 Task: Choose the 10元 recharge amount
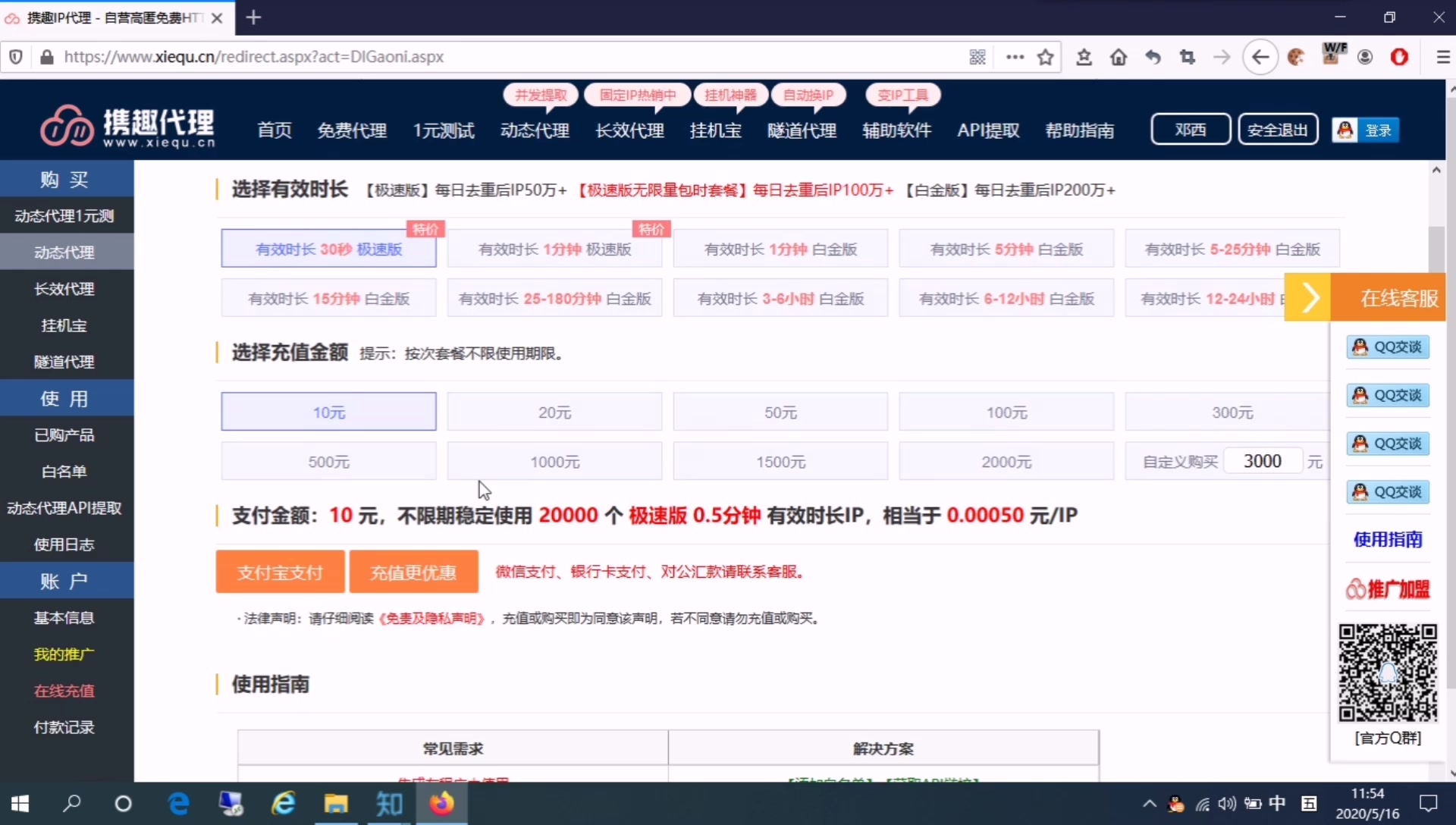pos(328,412)
